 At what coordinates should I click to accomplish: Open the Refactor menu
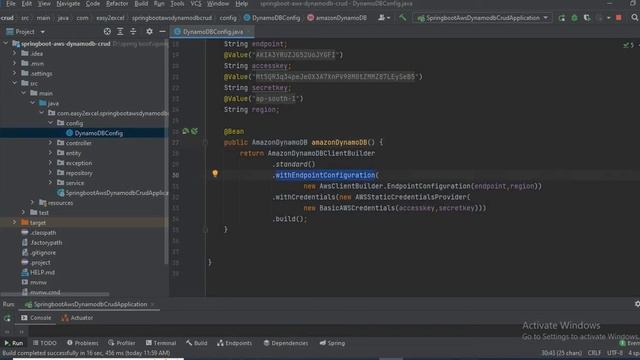pos(117,4)
